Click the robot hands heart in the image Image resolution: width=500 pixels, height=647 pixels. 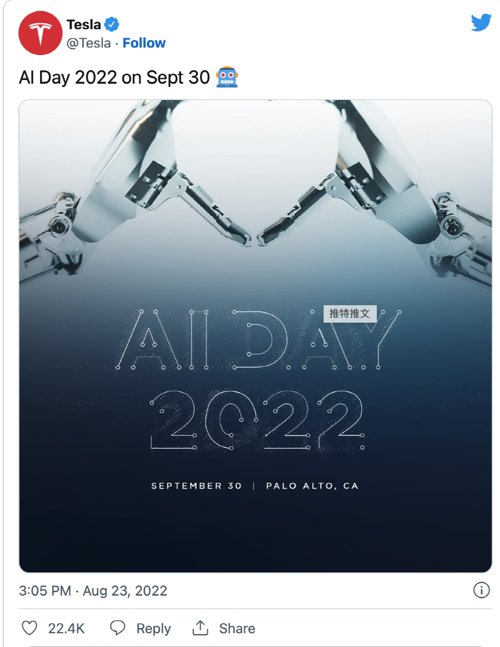(x=255, y=182)
